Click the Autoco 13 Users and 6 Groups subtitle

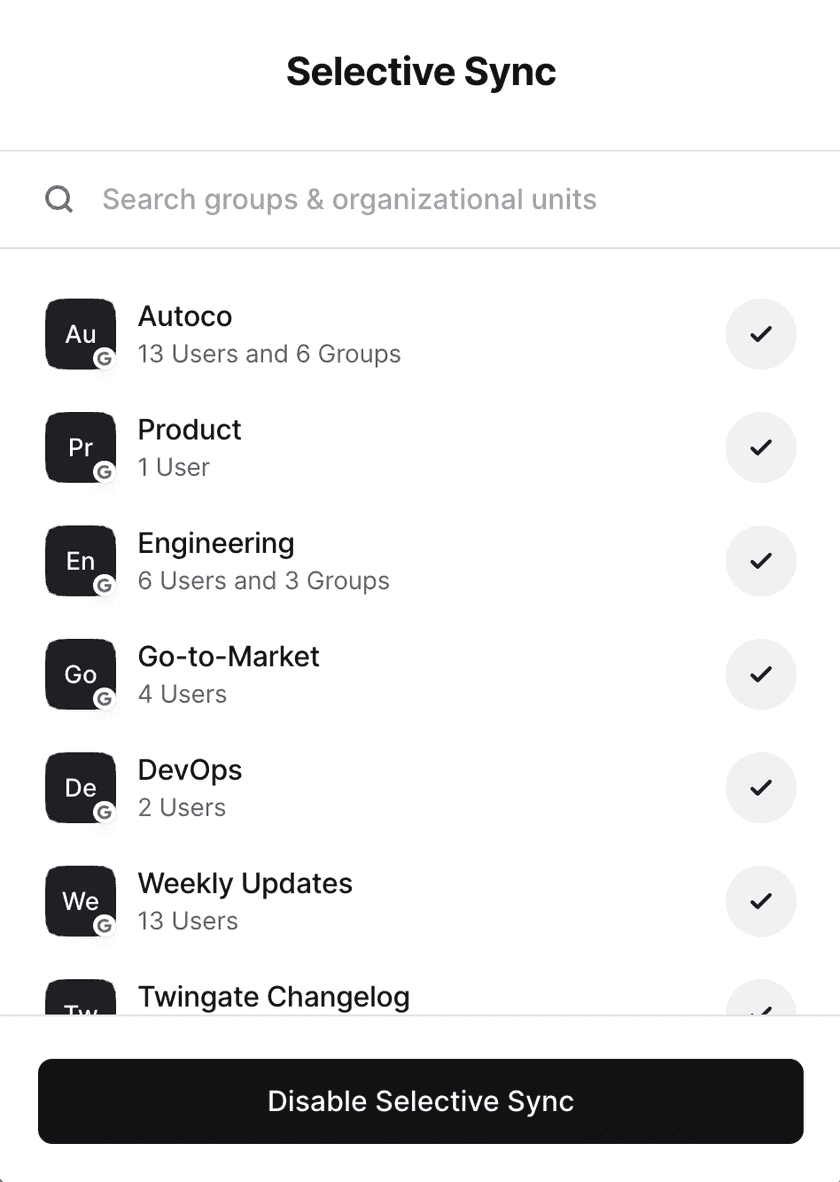tap(269, 354)
